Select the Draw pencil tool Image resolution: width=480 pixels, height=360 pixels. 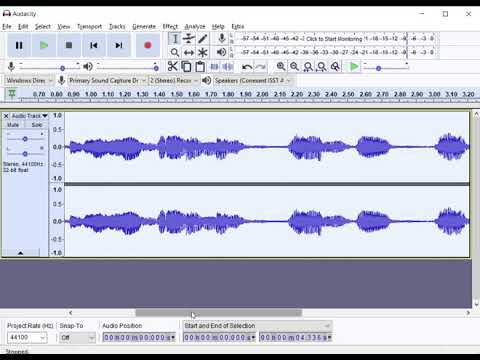[203, 38]
